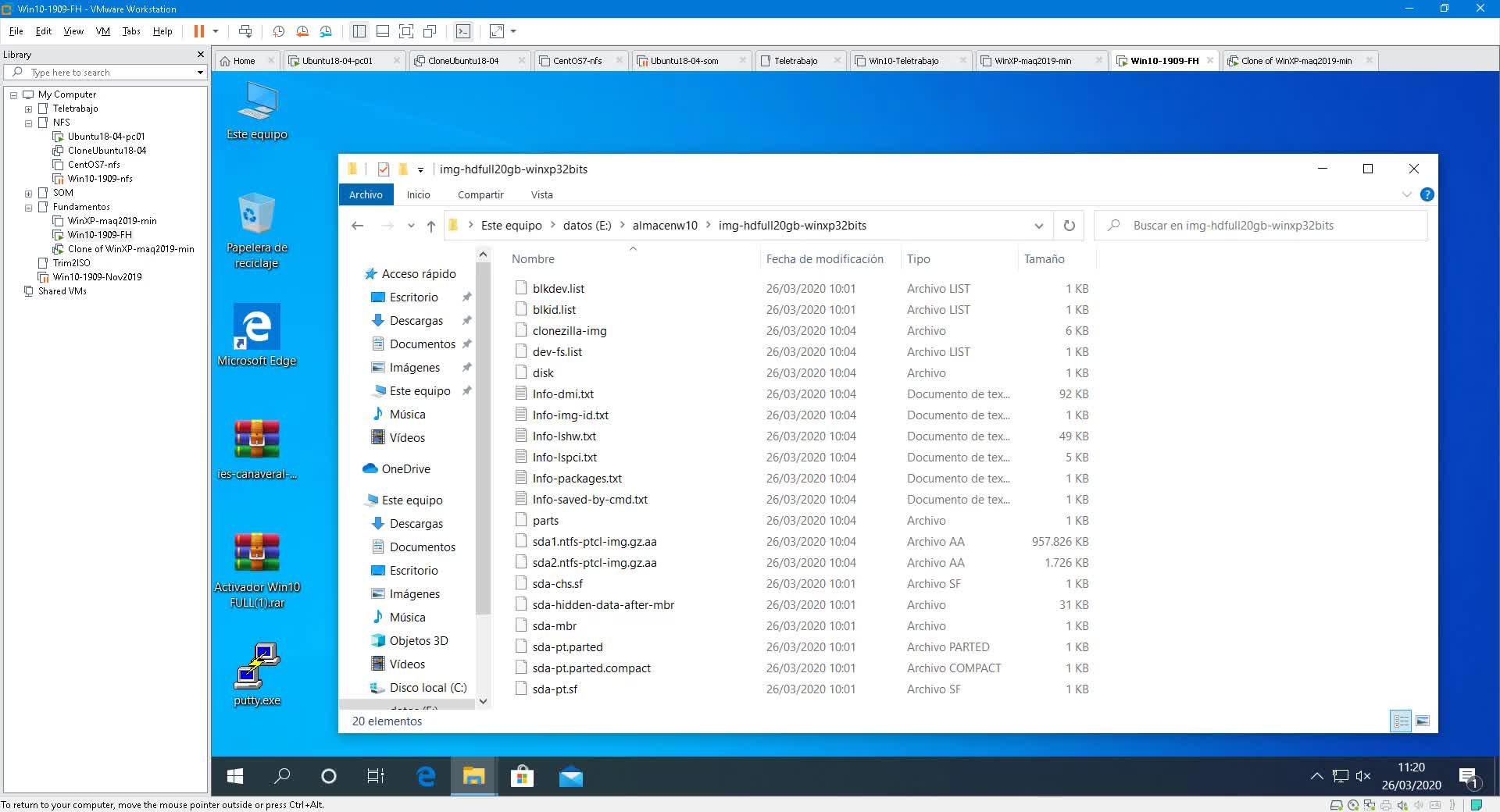This screenshot has width=1500, height=812.
Task: Enter full screen mode via toolbar icon
Action: pos(406,31)
